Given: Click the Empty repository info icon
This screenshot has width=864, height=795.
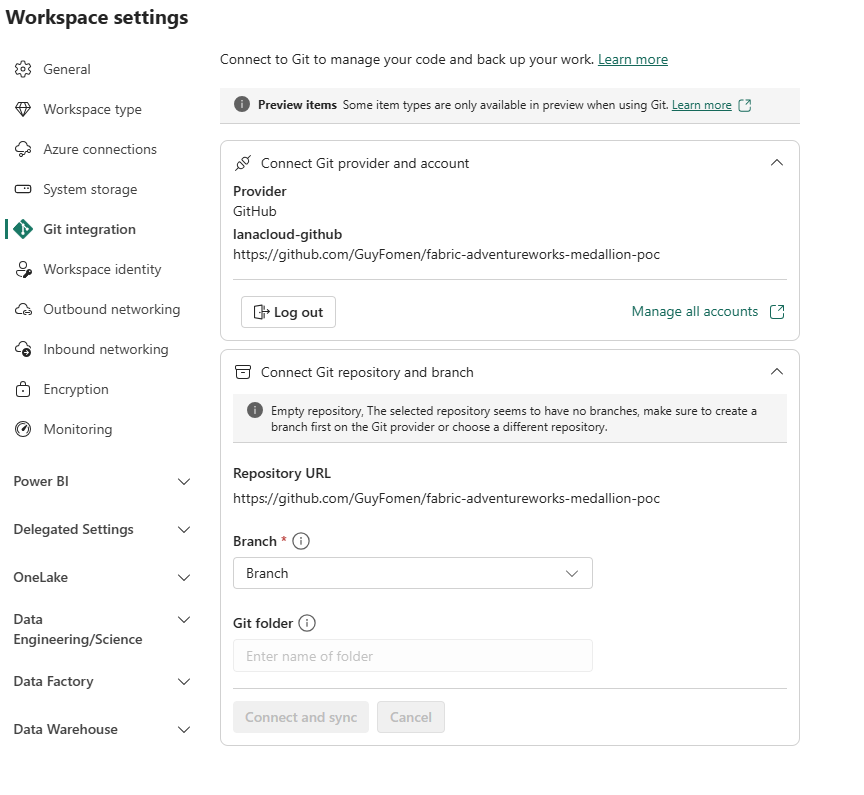Looking at the screenshot, I should tap(255, 410).
